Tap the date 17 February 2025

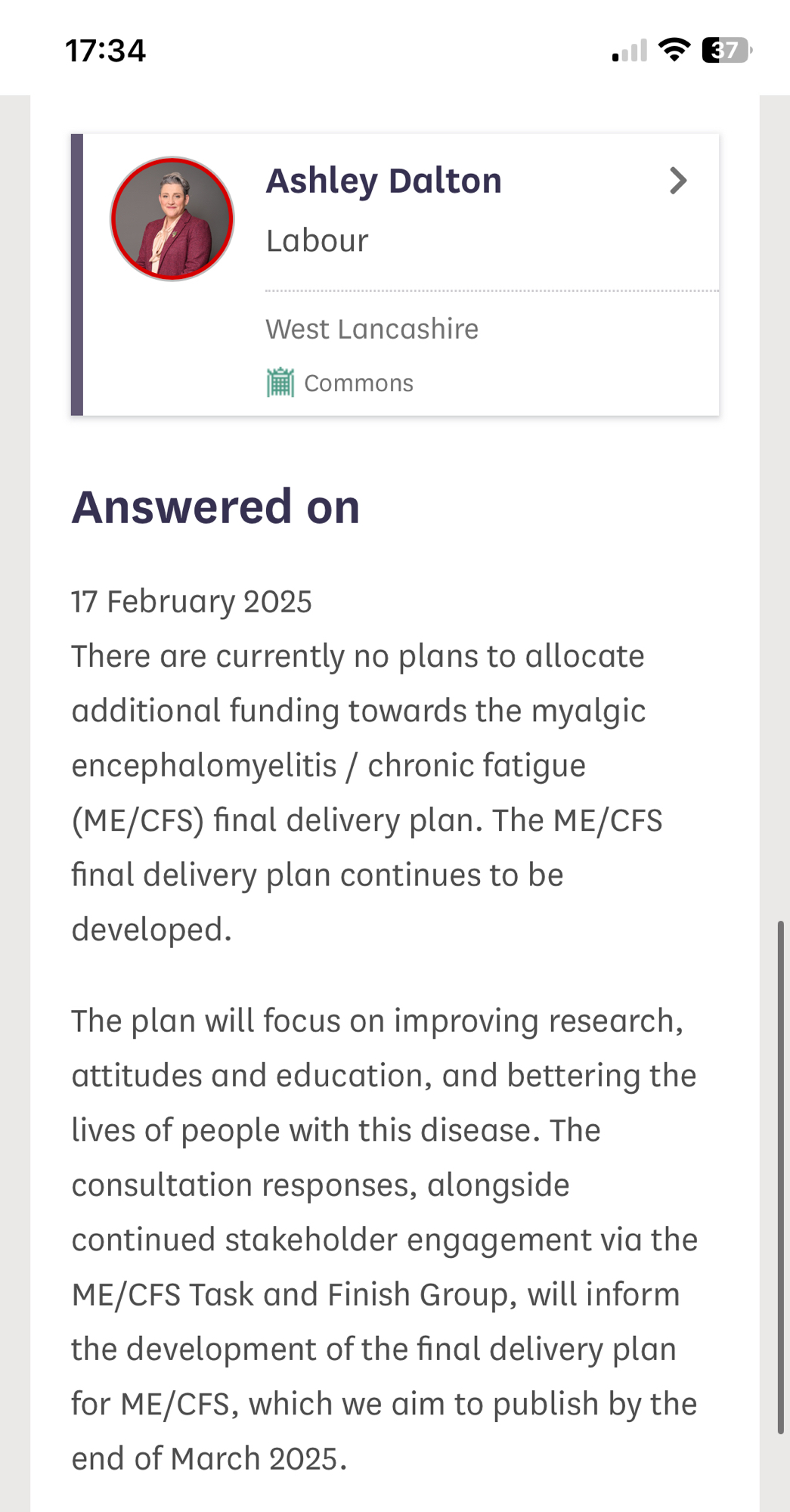(191, 602)
